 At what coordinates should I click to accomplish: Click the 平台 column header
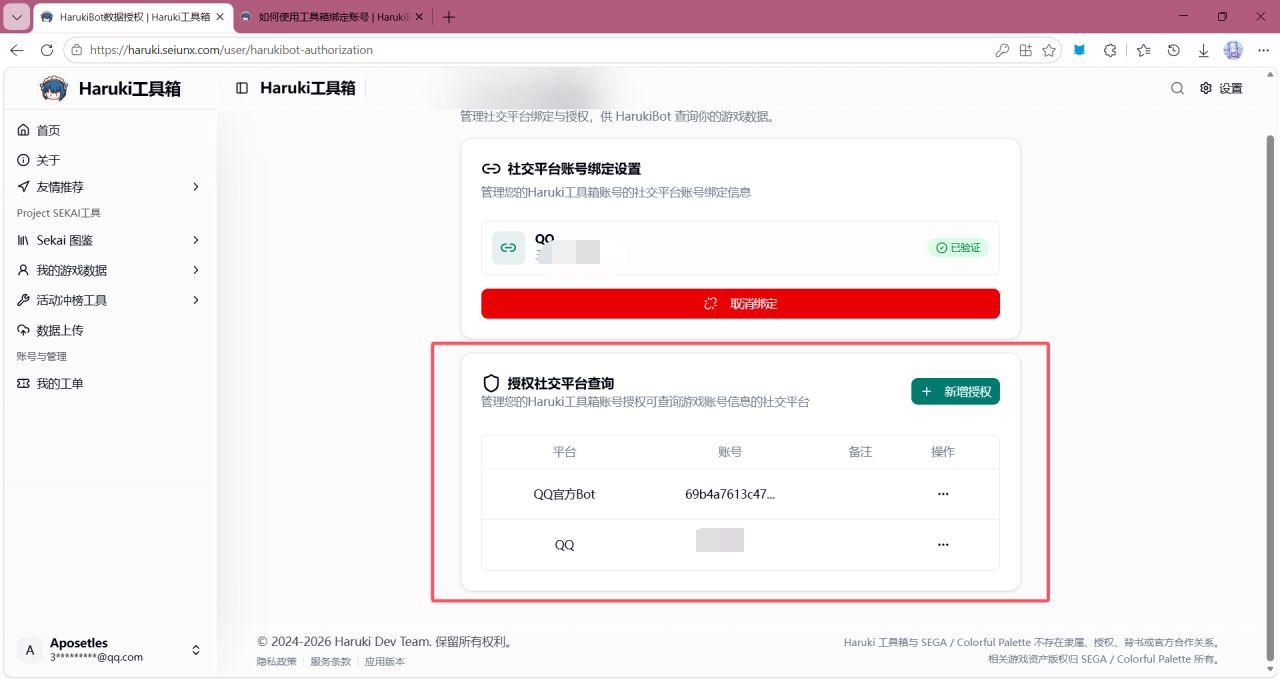point(564,452)
